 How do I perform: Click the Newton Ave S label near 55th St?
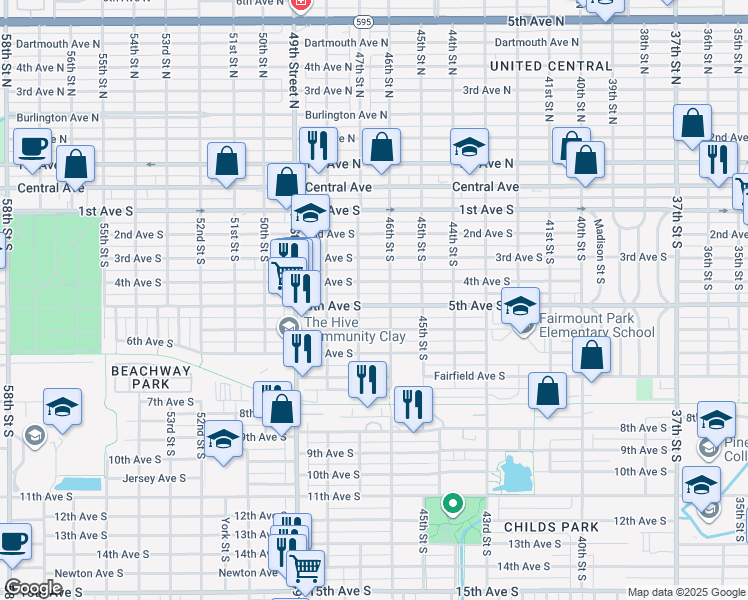(x=89, y=573)
